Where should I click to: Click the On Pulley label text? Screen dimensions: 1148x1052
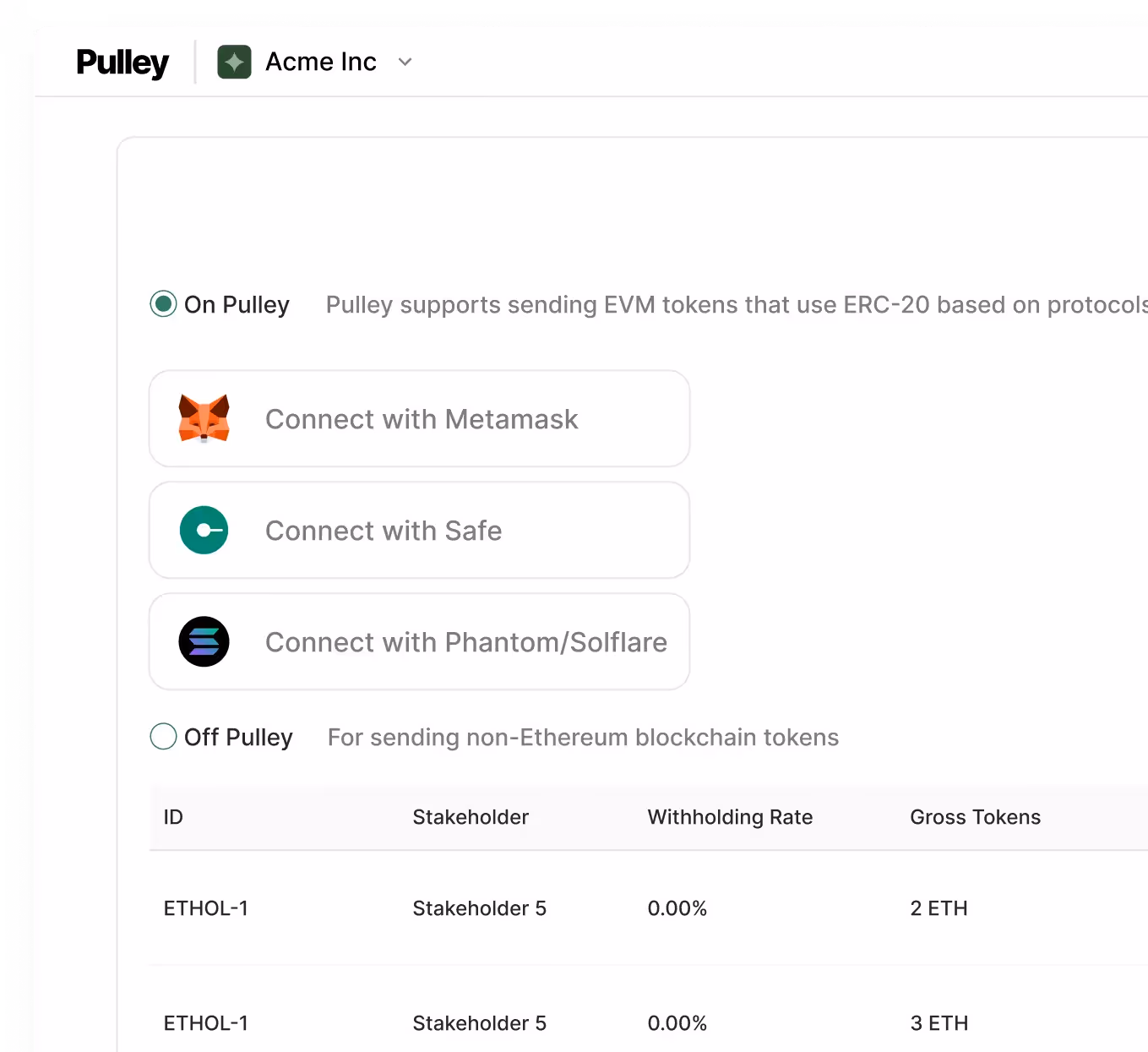click(x=237, y=305)
